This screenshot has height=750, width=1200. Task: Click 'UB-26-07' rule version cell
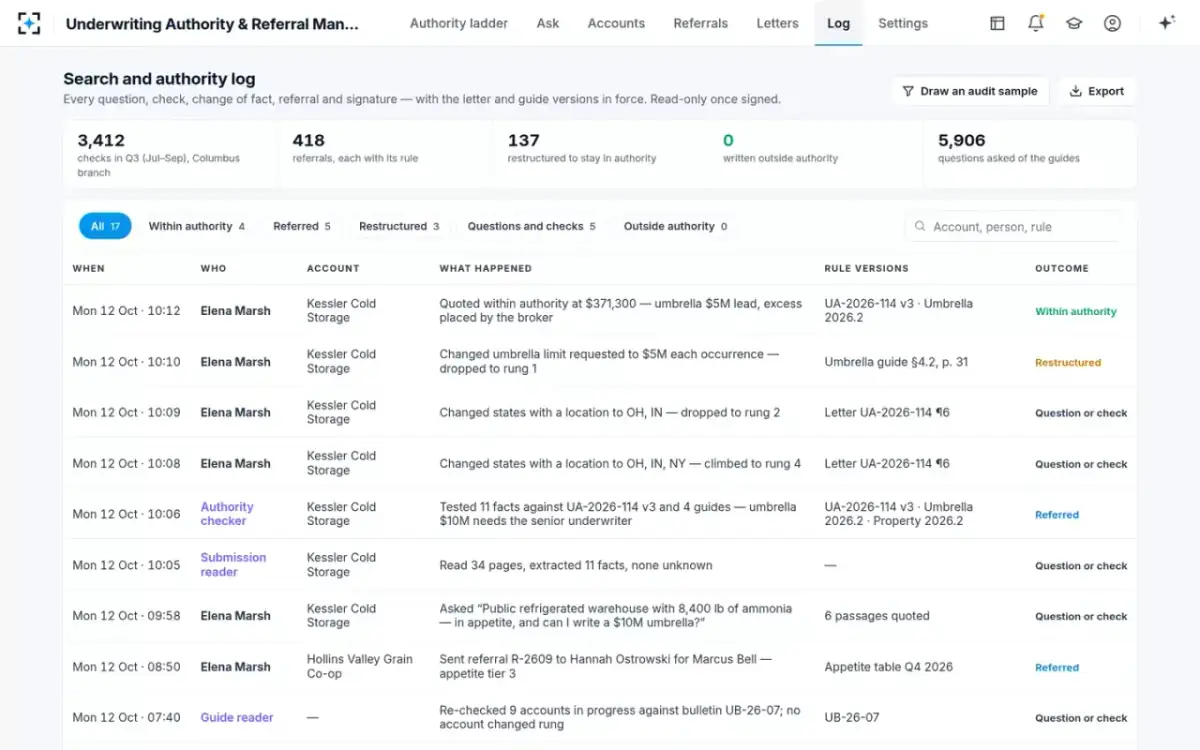click(x=852, y=717)
